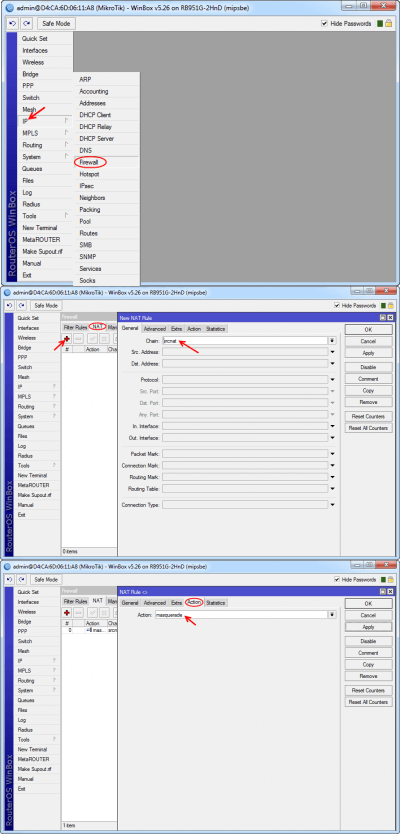Screen dimensions: 400x834
Task: Click the red plus icon above the masquerade rule row
Action: [x=67, y=613]
